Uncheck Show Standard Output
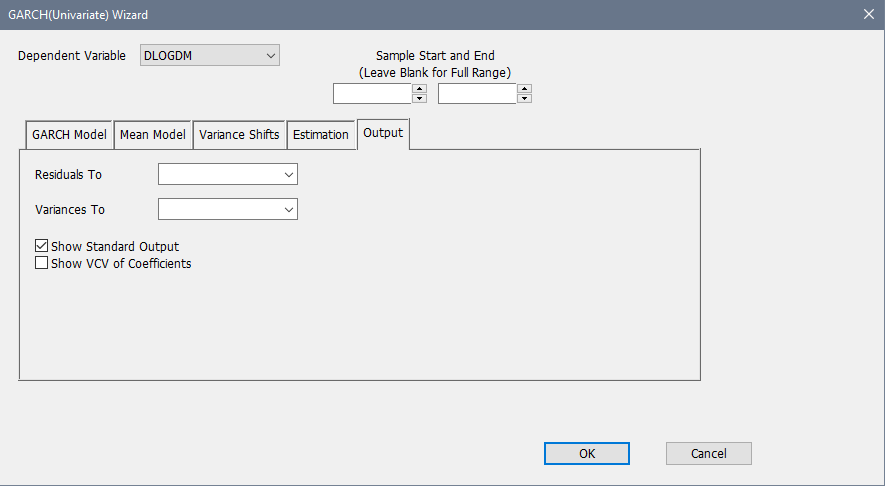Screen dimensions: 885x486 click(42, 246)
